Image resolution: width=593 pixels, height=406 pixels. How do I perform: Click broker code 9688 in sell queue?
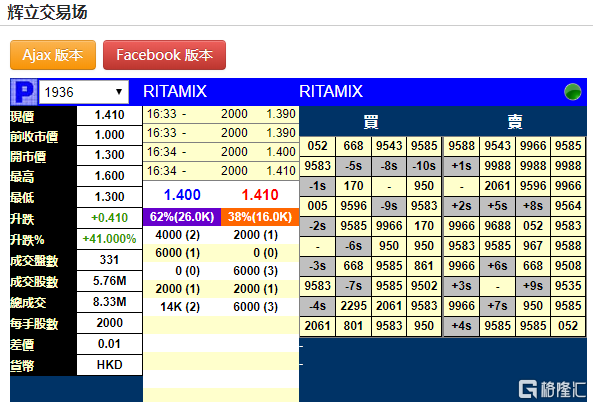click(497, 226)
